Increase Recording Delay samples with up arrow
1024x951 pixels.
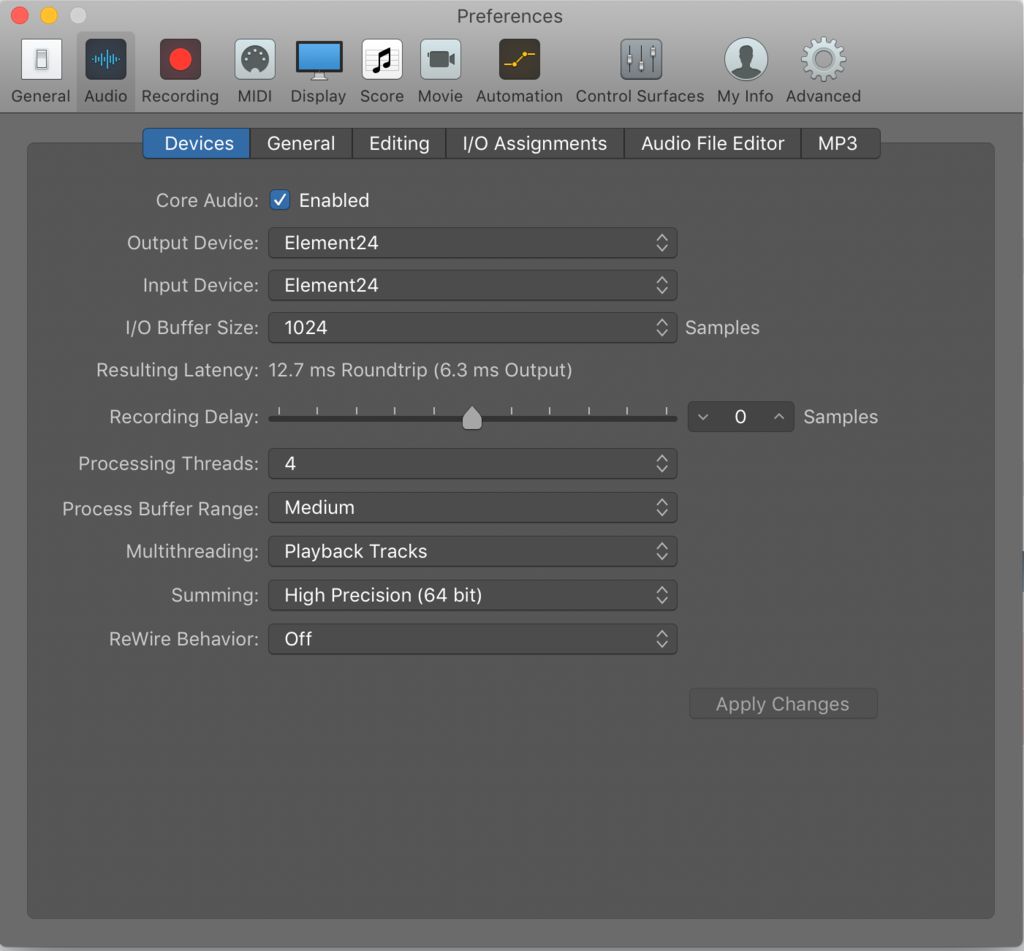[x=778, y=417]
